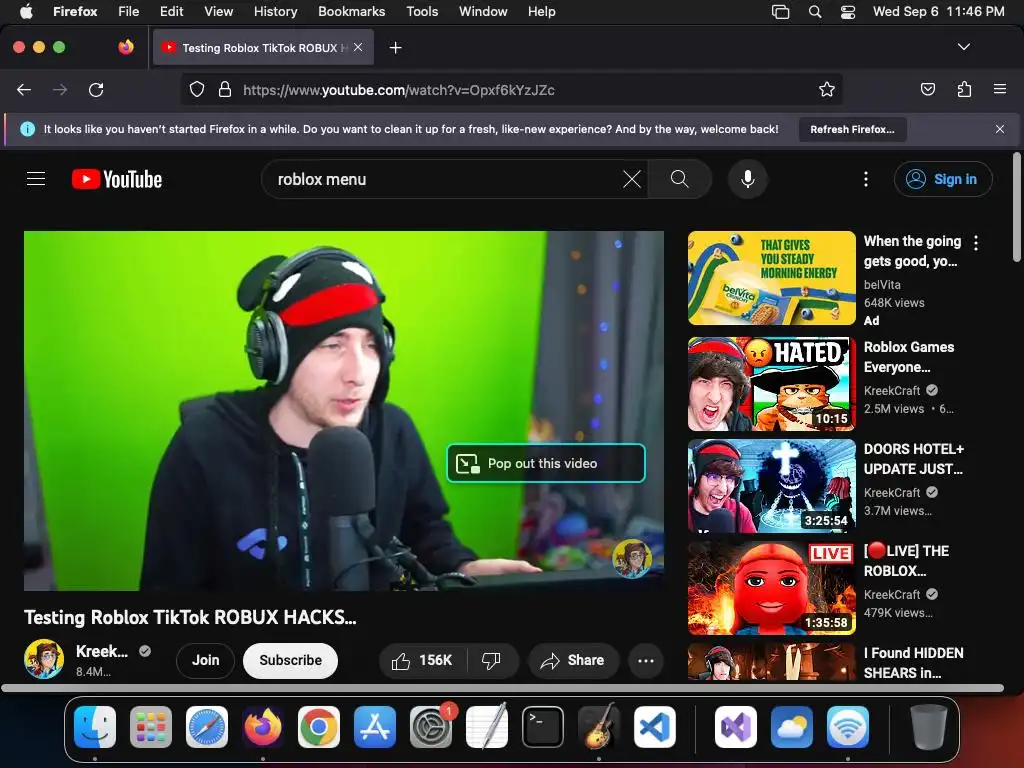Open a new tab
Image resolution: width=1024 pixels, height=768 pixels.
(x=395, y=48)
